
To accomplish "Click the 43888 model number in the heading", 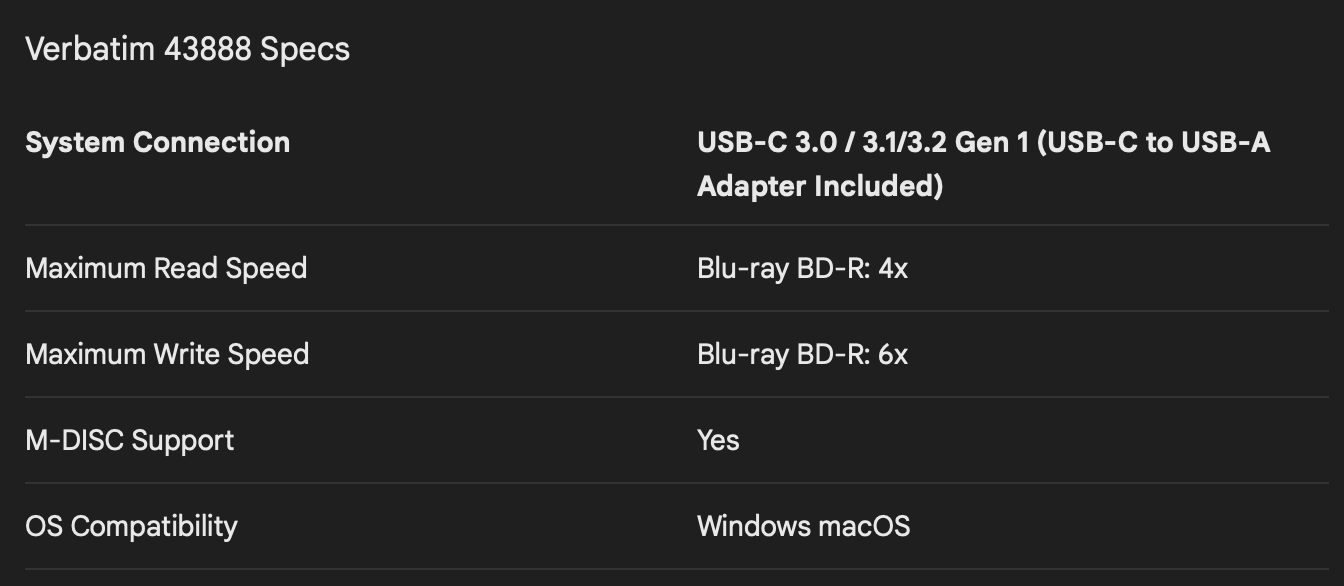I will pyautogui.click(x=207, y=49).
